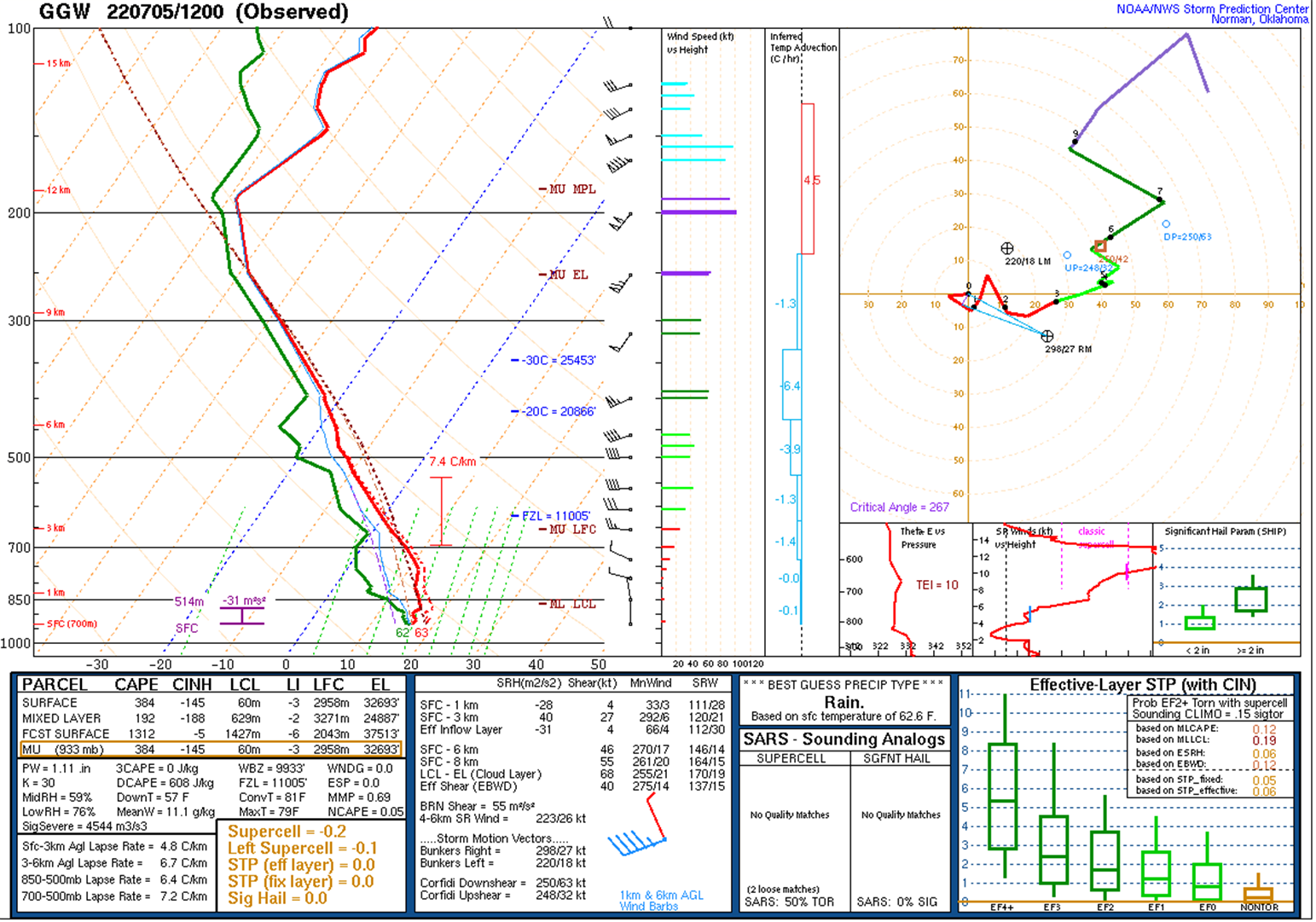Image resolution: width=1316 pixels, height=922 pixels.
Task: Click the Critical Angle = 267 text
Action: click(x=900, y=507)
